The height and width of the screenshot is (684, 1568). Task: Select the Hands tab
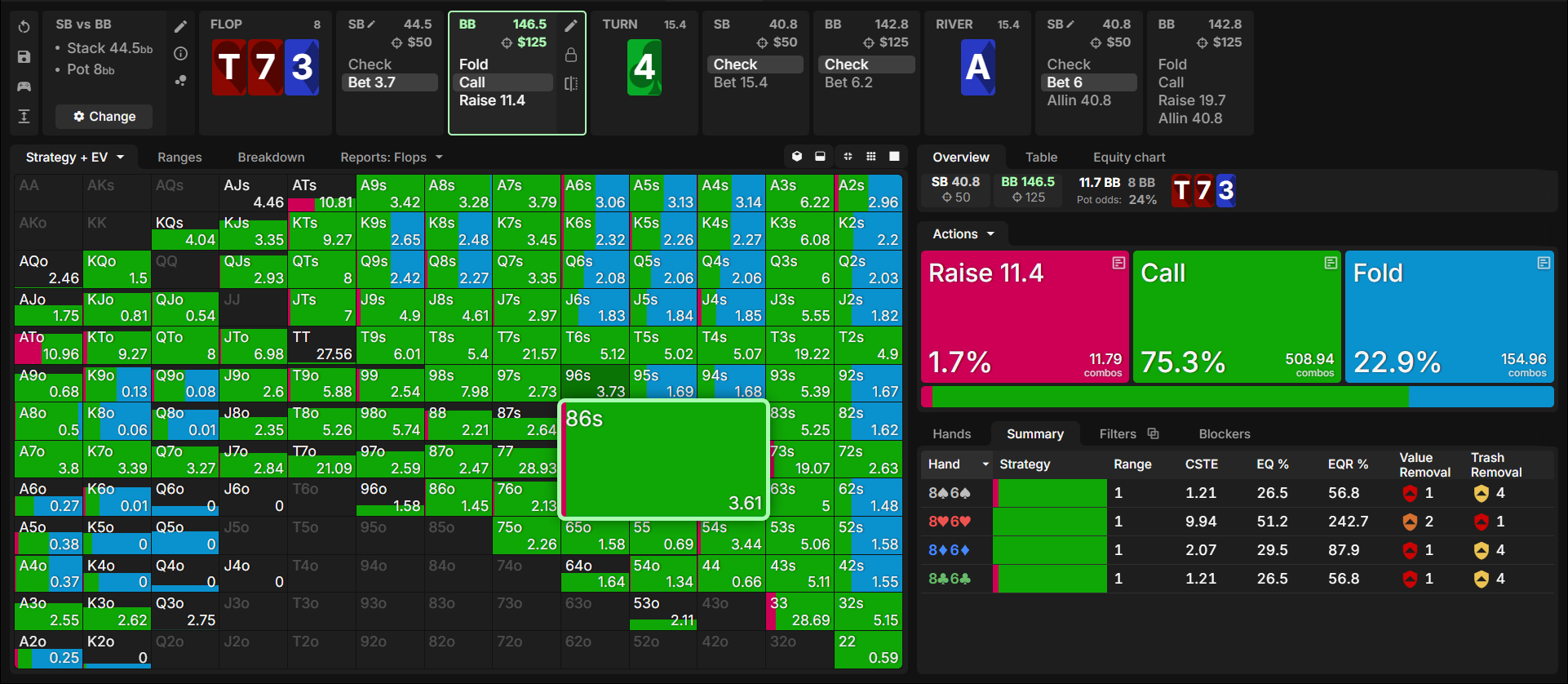pyautogui.click(x=952, y=434)
